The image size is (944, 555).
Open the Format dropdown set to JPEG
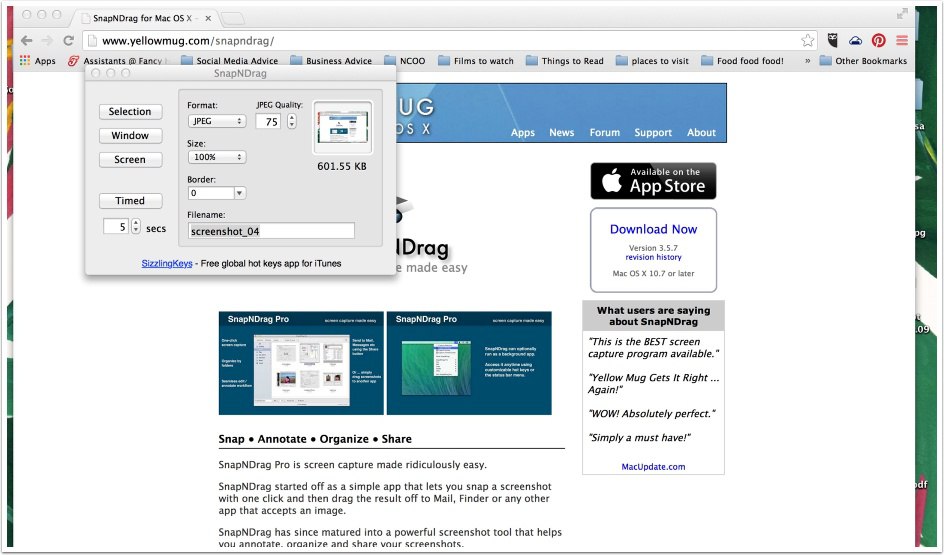point(216,121)
